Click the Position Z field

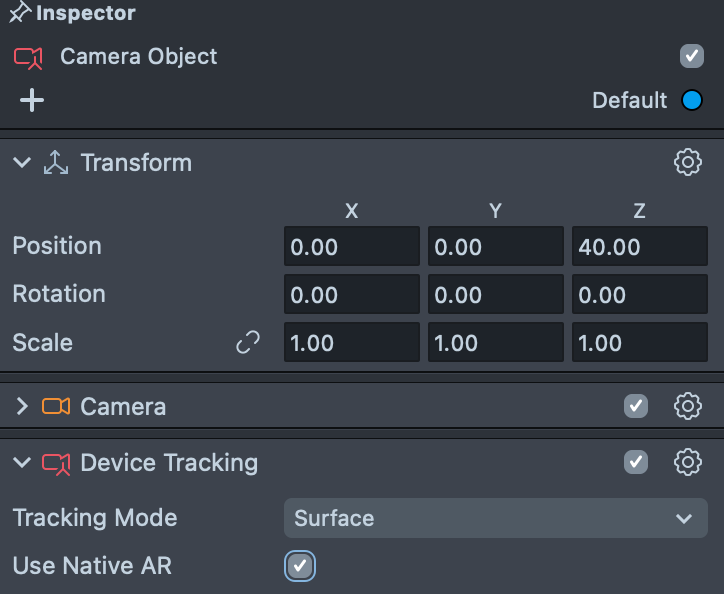(x=638, y=246)
